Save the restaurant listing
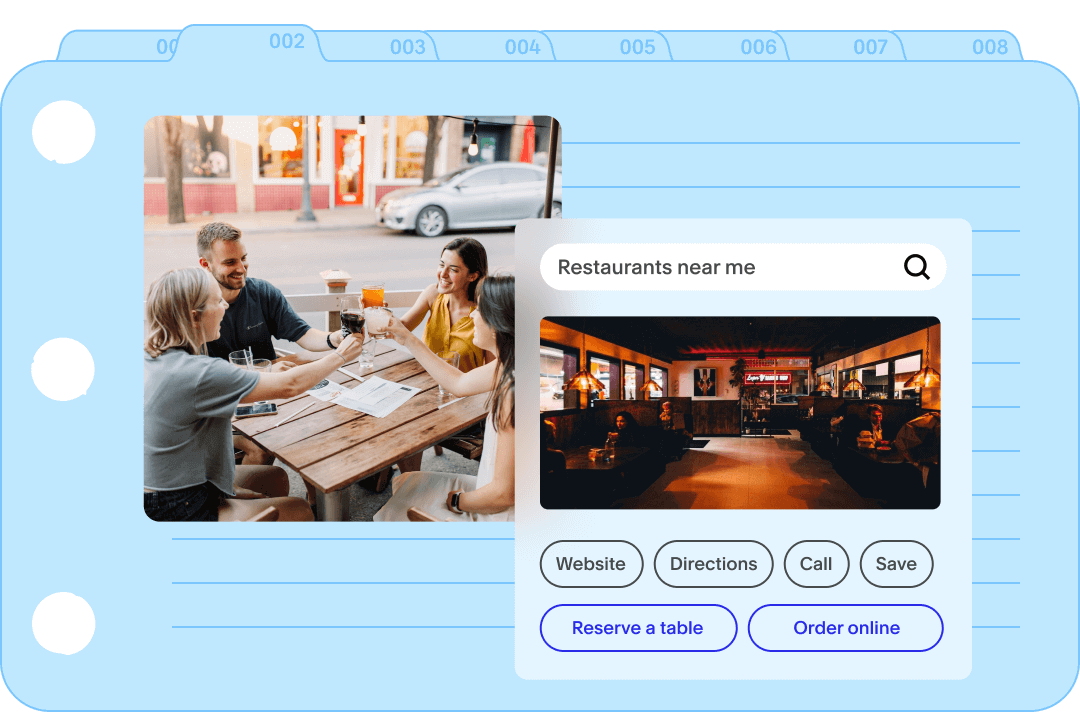The height and width of the screenshot is (712, 1080). coord(896,564)
